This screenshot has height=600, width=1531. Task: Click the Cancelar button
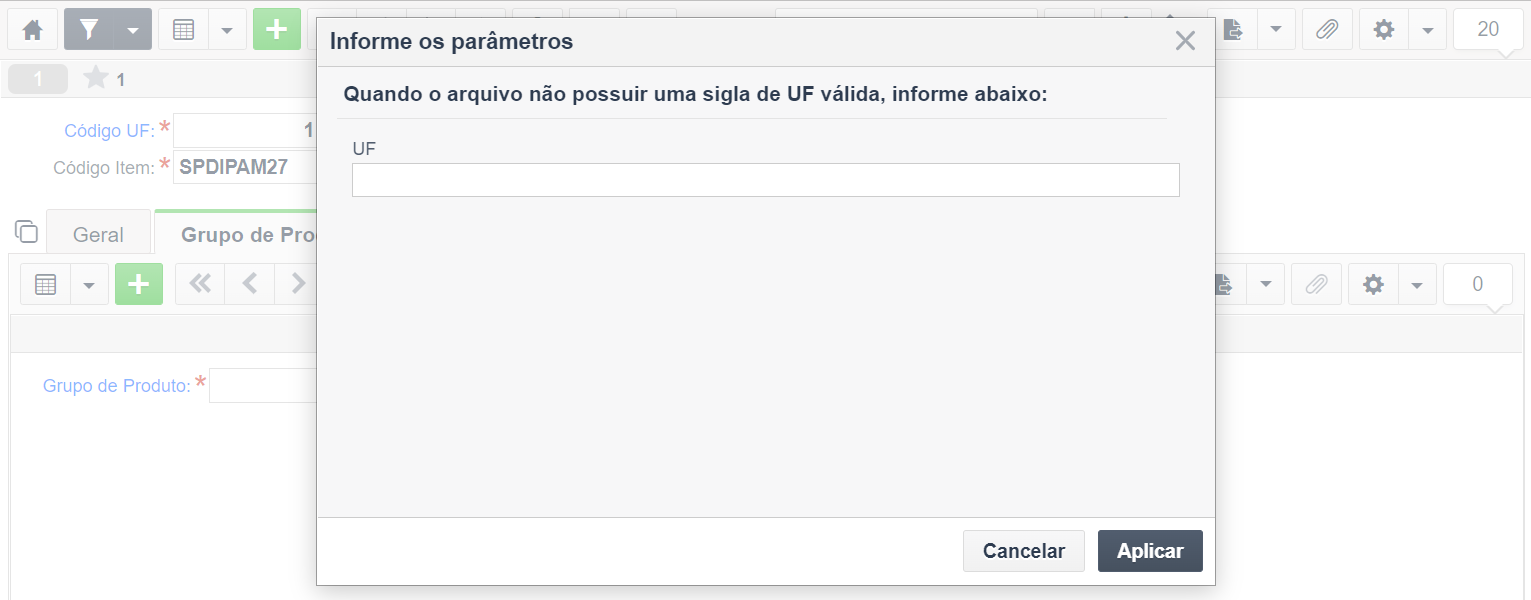tap(1024, 551)
